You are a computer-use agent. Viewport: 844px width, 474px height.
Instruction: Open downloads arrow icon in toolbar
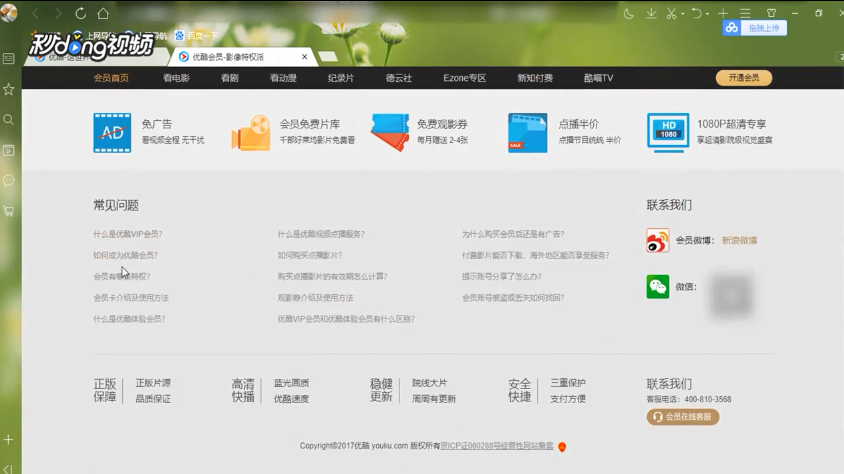[x=651, y=13]
